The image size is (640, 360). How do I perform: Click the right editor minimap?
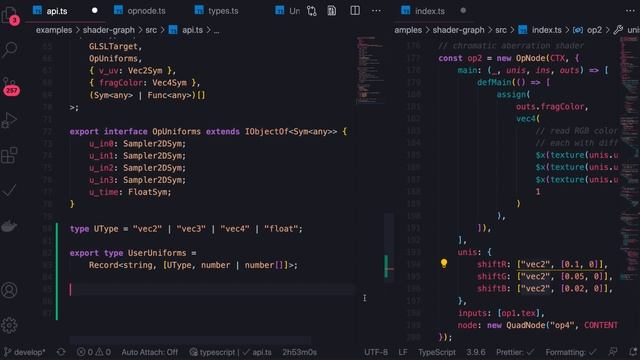629,159
